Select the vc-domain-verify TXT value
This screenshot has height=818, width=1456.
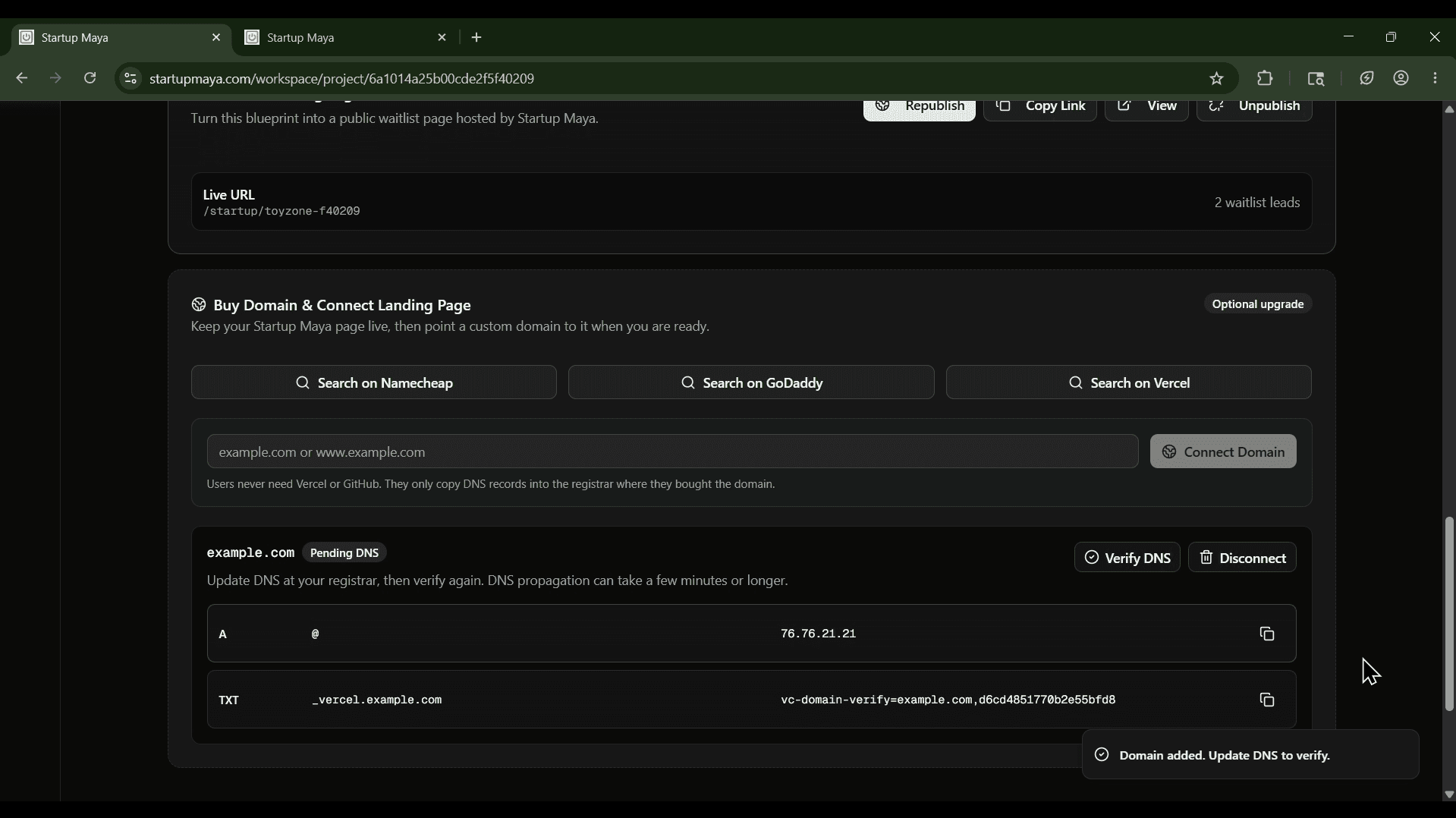click(x=948, y=700)
